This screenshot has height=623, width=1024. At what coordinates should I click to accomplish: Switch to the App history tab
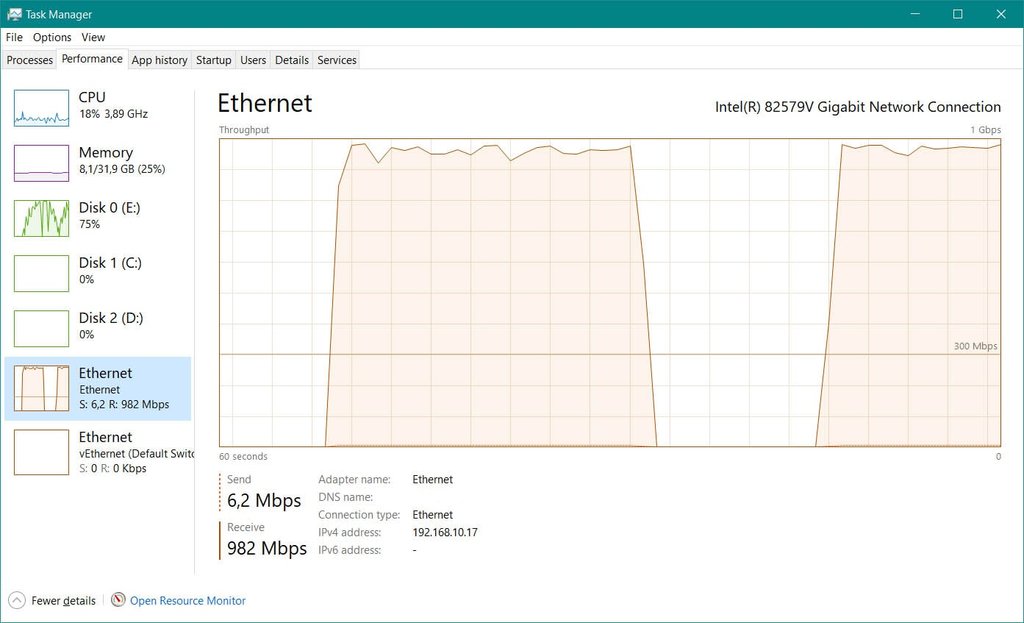coord(160,60)
